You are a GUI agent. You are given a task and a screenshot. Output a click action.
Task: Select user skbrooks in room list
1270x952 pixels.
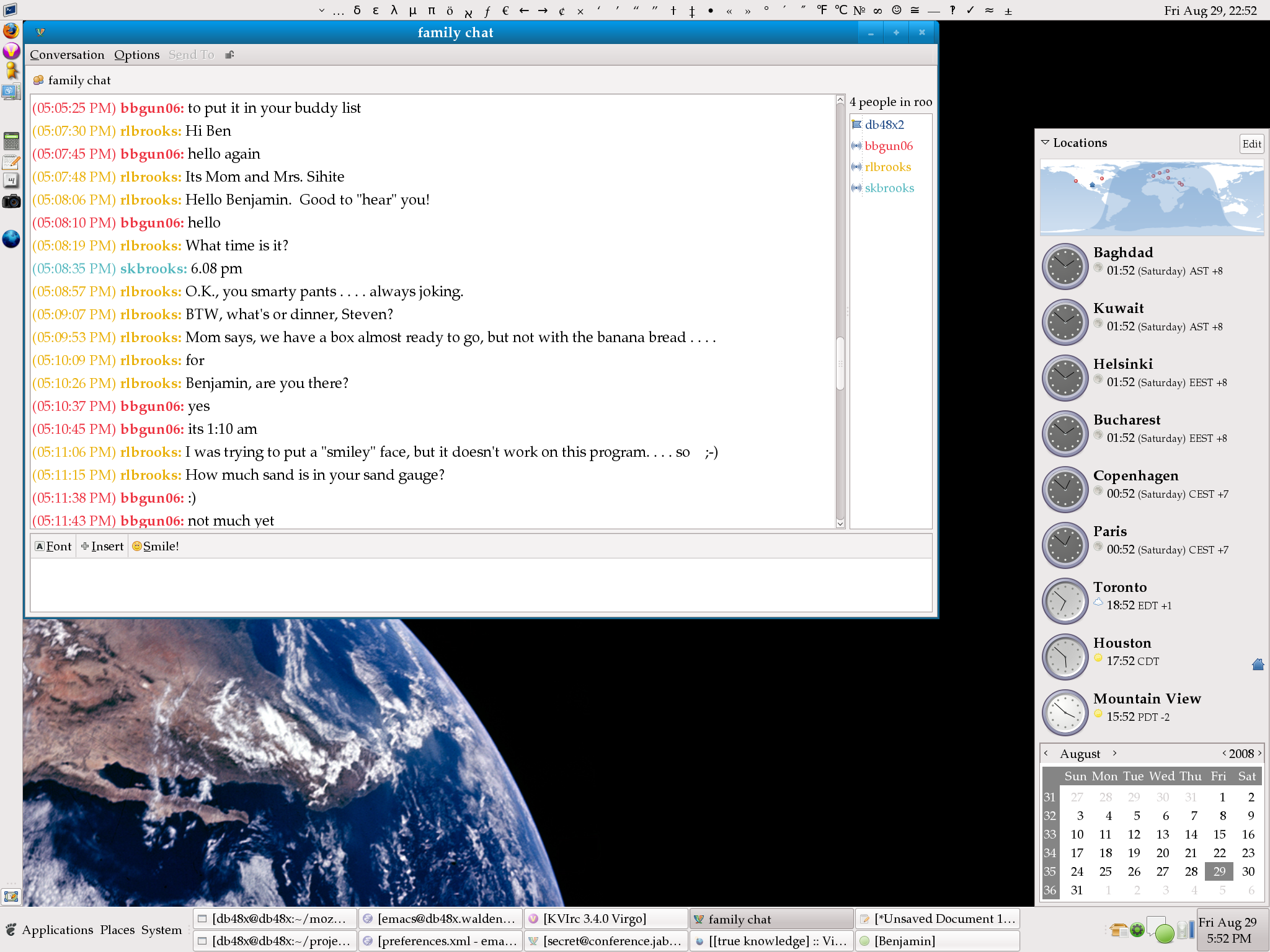(889, 188)
